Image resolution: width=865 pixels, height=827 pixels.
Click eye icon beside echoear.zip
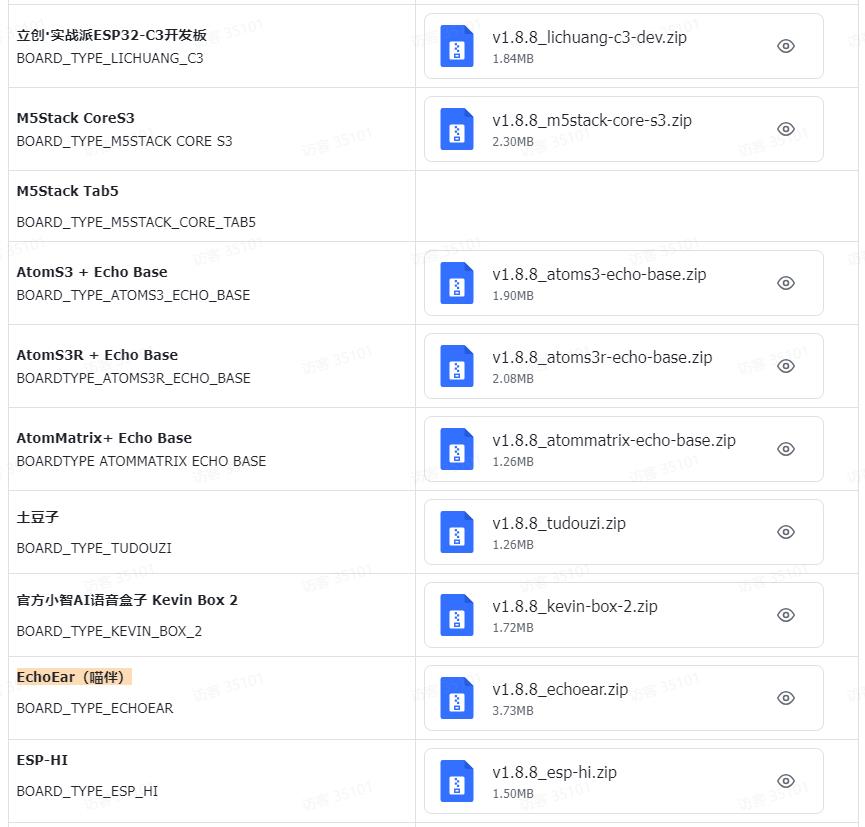(x=786, y=698)
